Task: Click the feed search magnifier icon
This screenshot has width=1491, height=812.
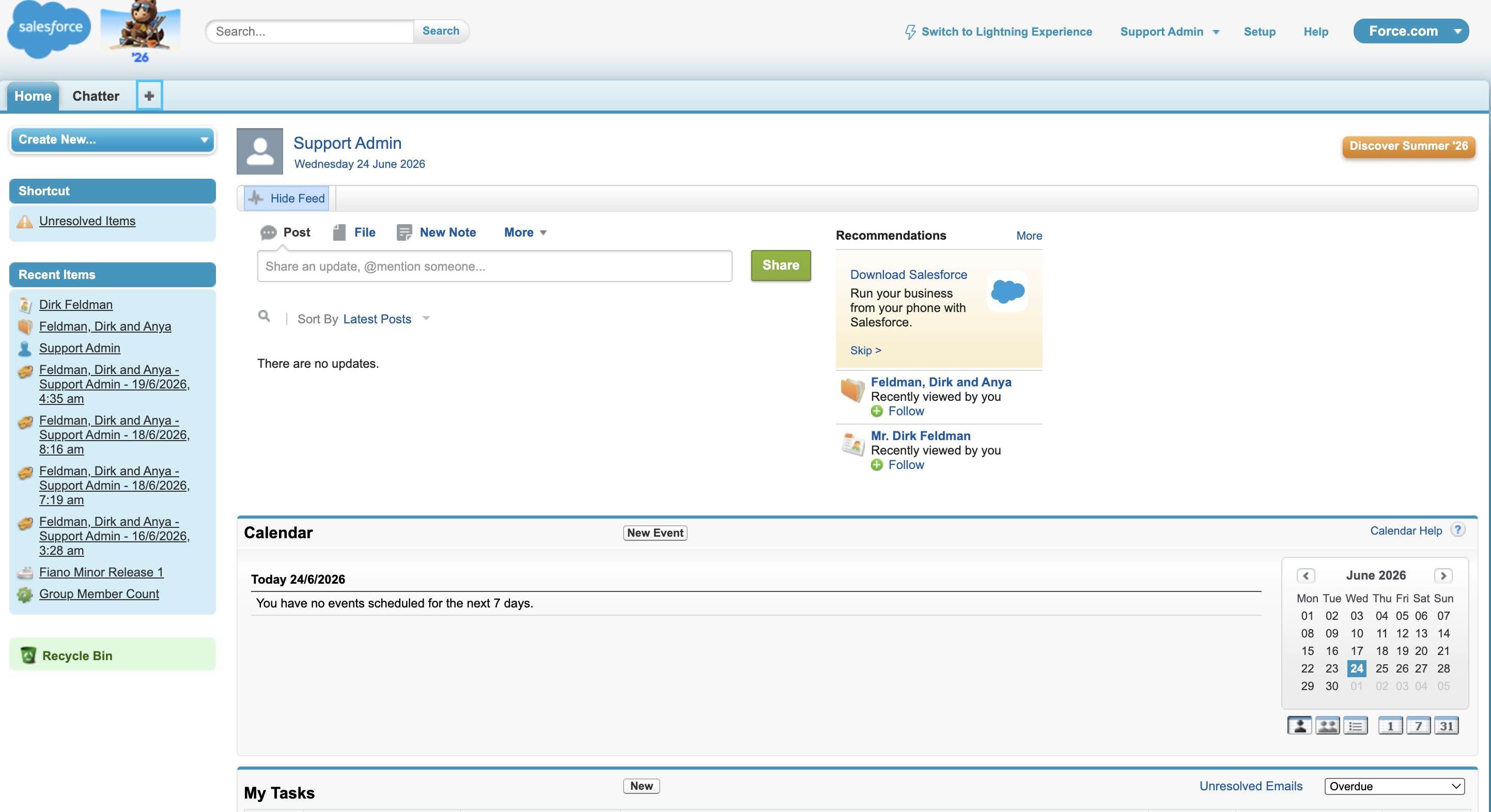Action: pyautogui.click(x=264, y=316)
